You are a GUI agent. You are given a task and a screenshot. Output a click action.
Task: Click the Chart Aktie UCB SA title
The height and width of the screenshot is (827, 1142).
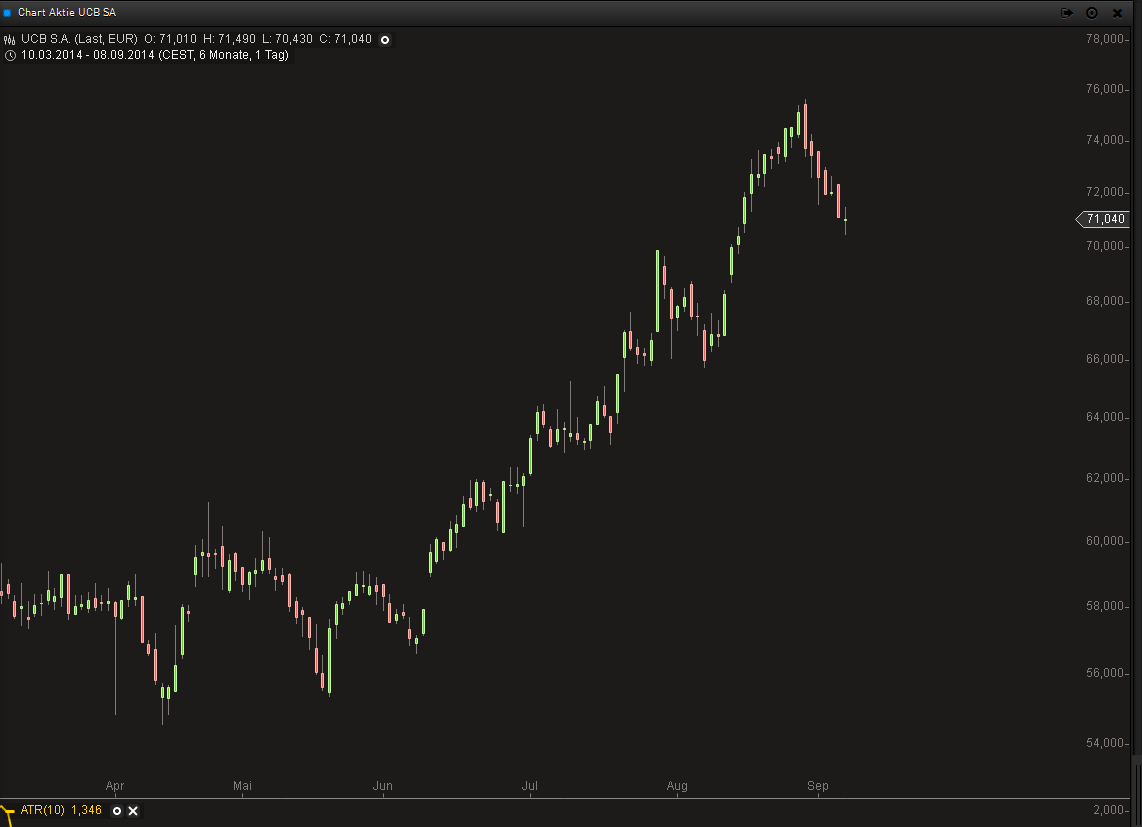(x=67, y=13)
